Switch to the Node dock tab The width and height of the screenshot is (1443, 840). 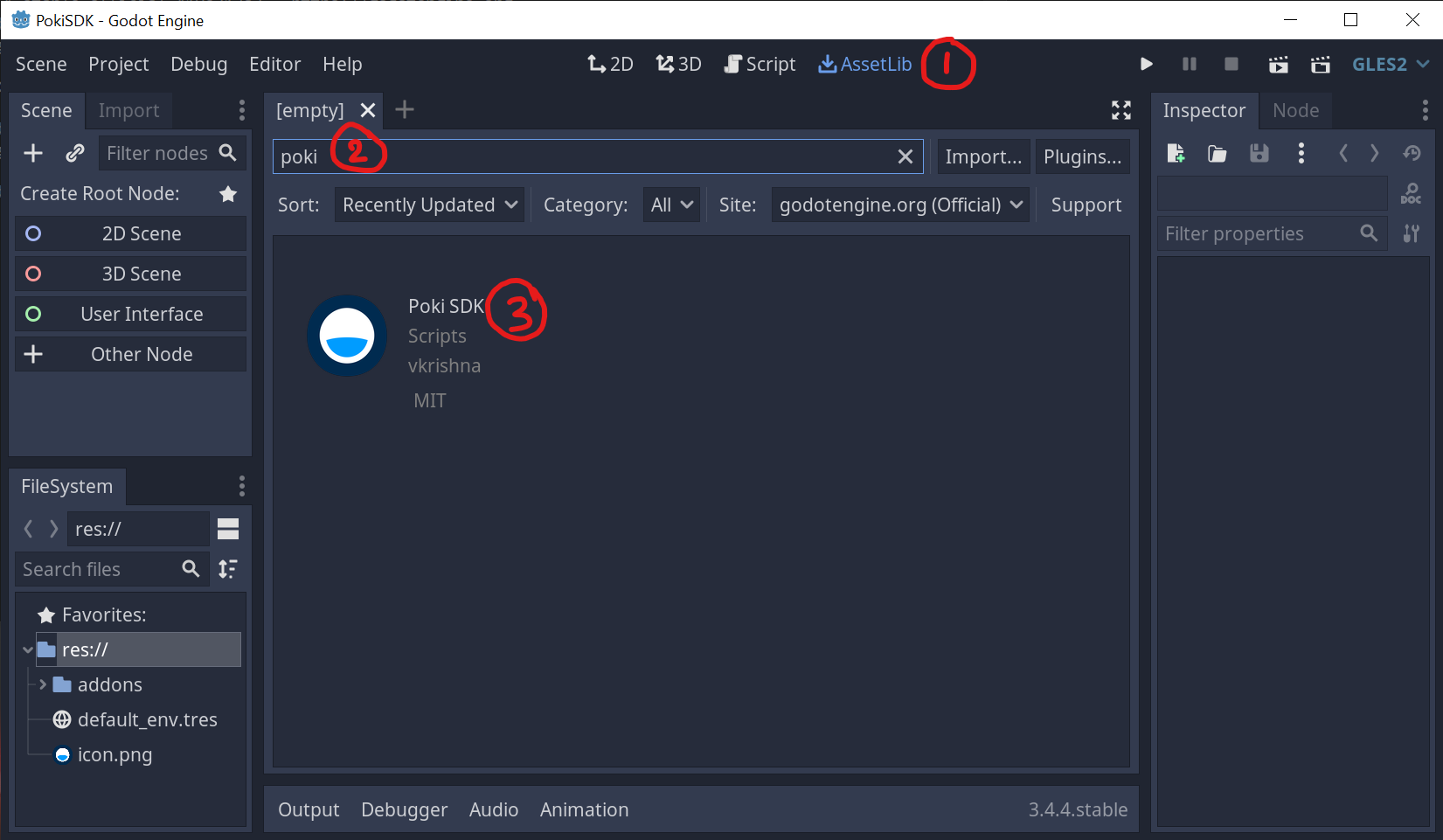[1295, 110]
